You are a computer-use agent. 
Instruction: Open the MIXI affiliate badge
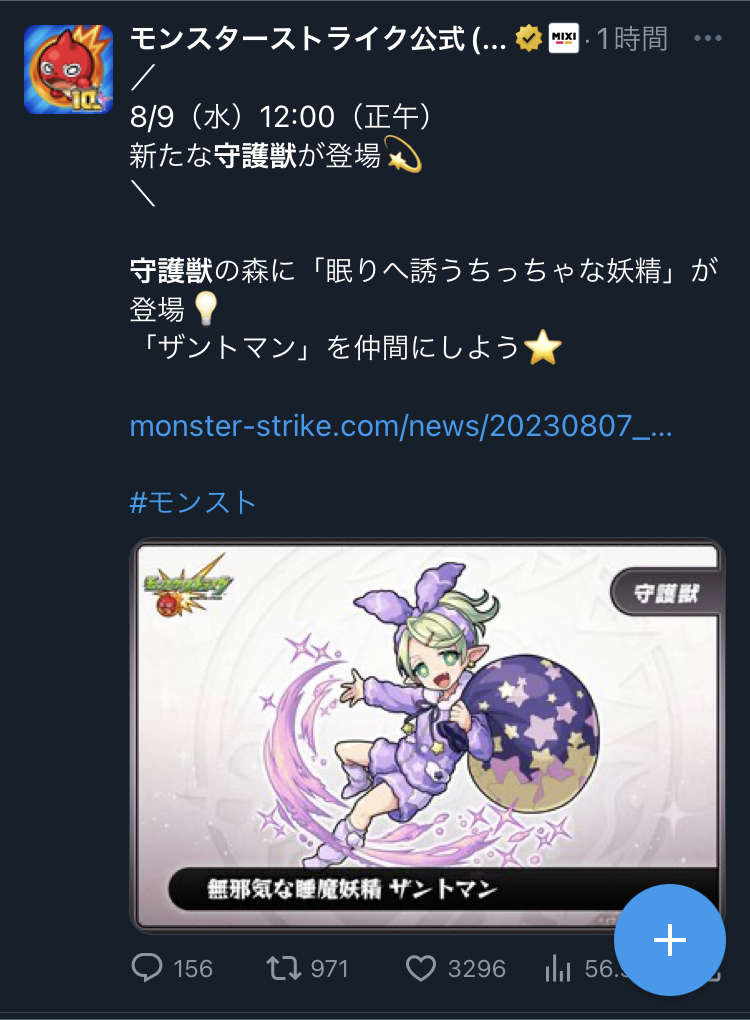(563, 39)
